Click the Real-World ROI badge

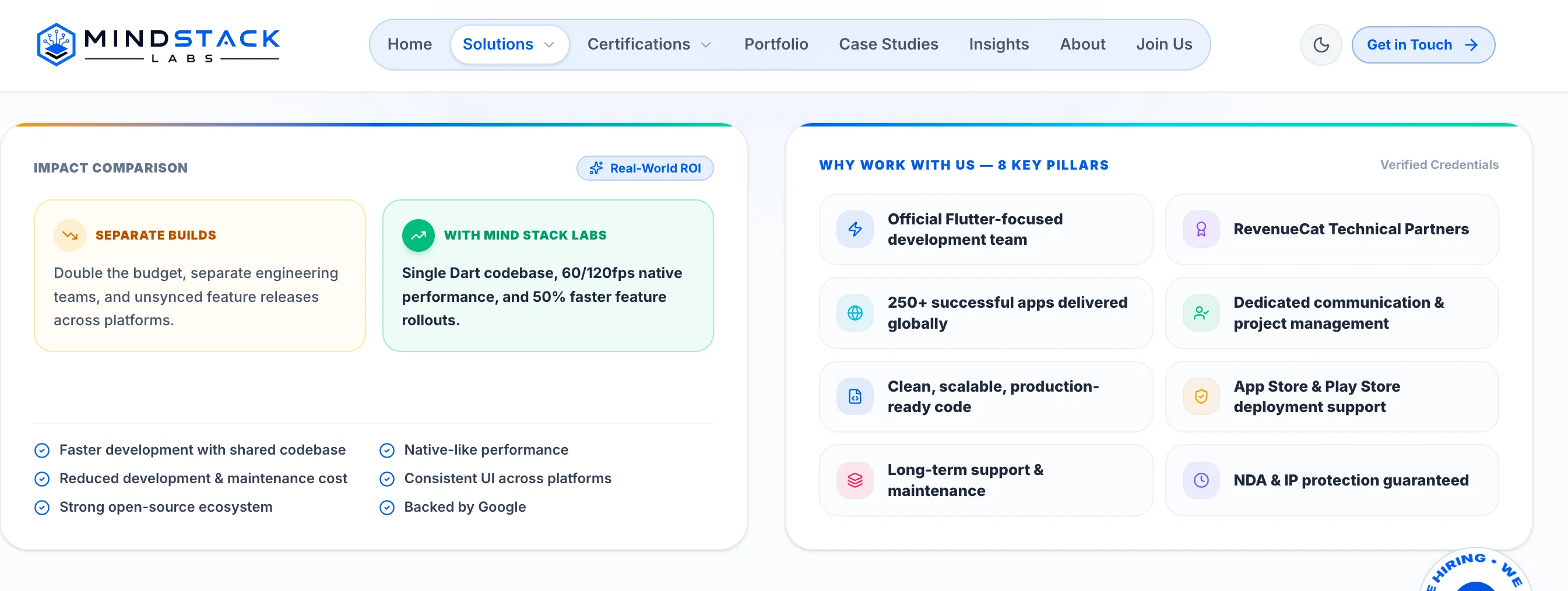[x=645, y=168]
